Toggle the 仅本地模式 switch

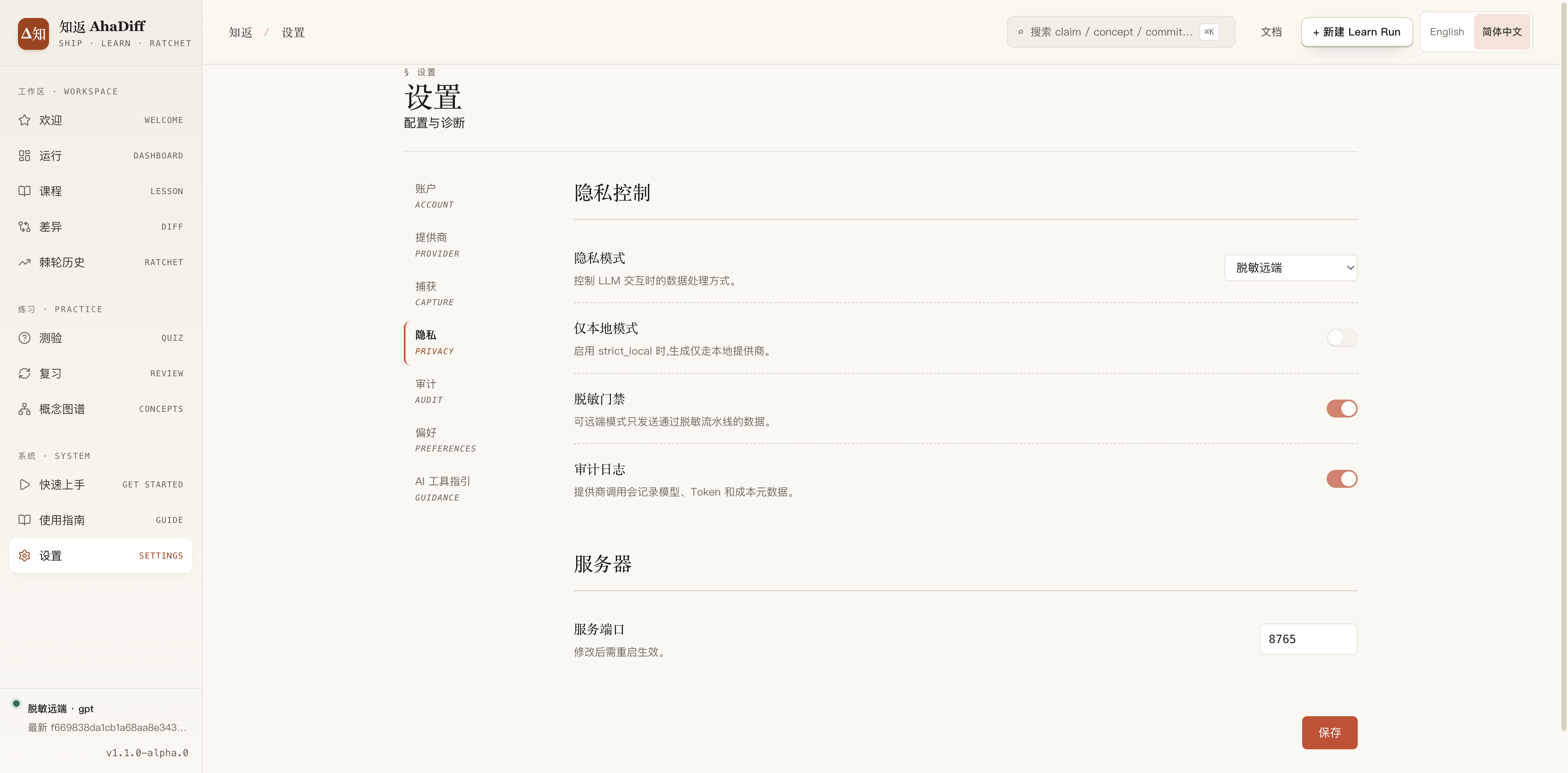pyautogui.click(x=1341, y=337)
